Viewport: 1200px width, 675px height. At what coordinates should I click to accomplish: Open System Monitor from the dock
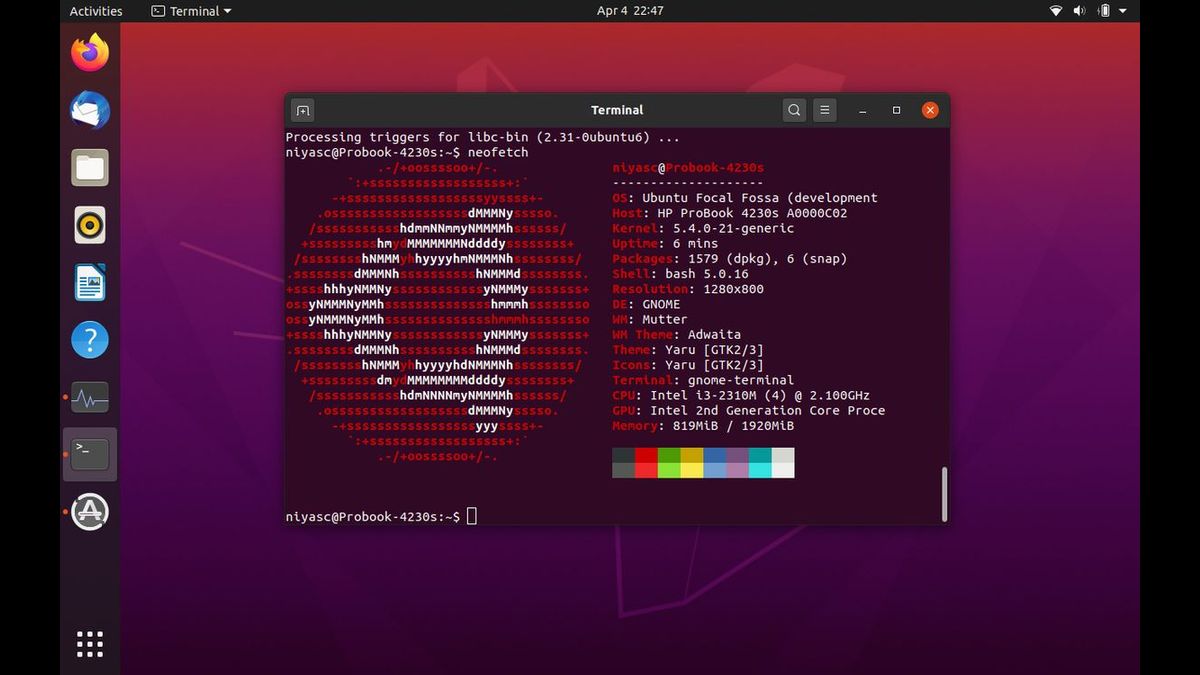coord(90,398)
